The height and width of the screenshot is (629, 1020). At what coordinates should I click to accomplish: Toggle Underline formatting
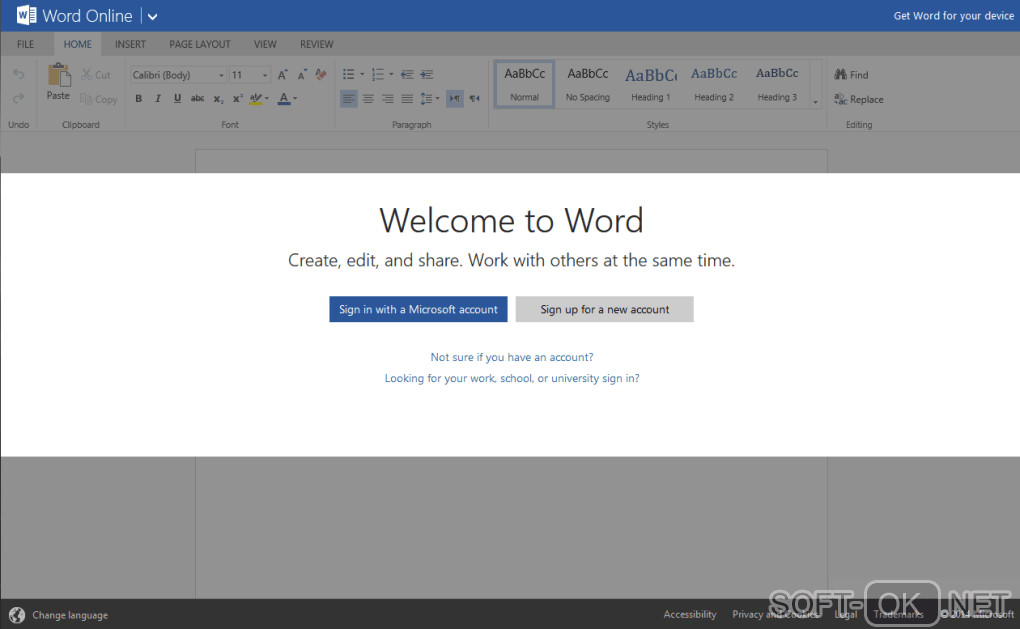coord(177,99)
